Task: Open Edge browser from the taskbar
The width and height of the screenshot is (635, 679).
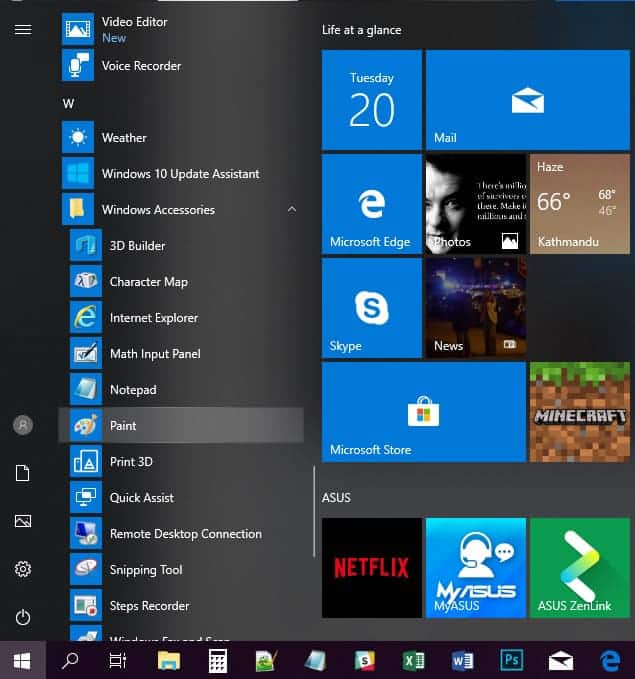Action: pyautogui.click(x=610, y=660)
